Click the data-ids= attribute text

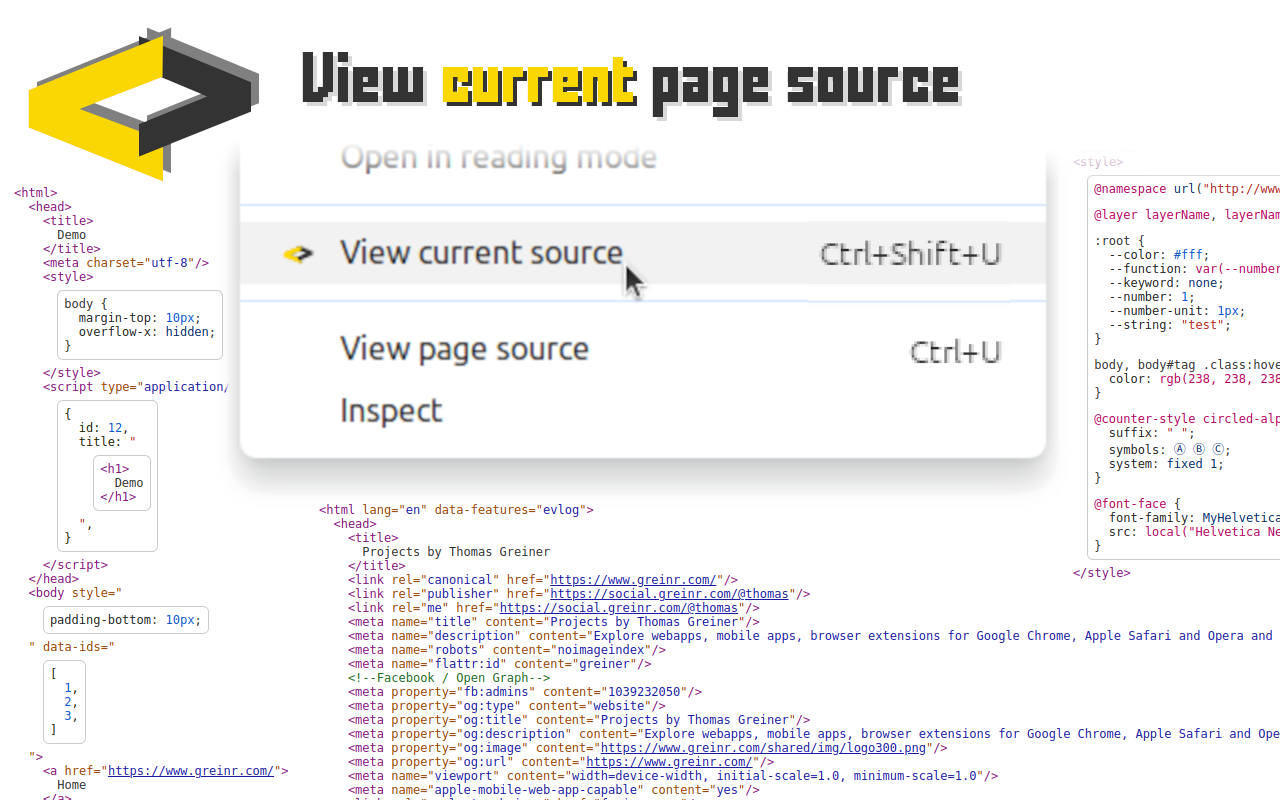tap(79, 647)
